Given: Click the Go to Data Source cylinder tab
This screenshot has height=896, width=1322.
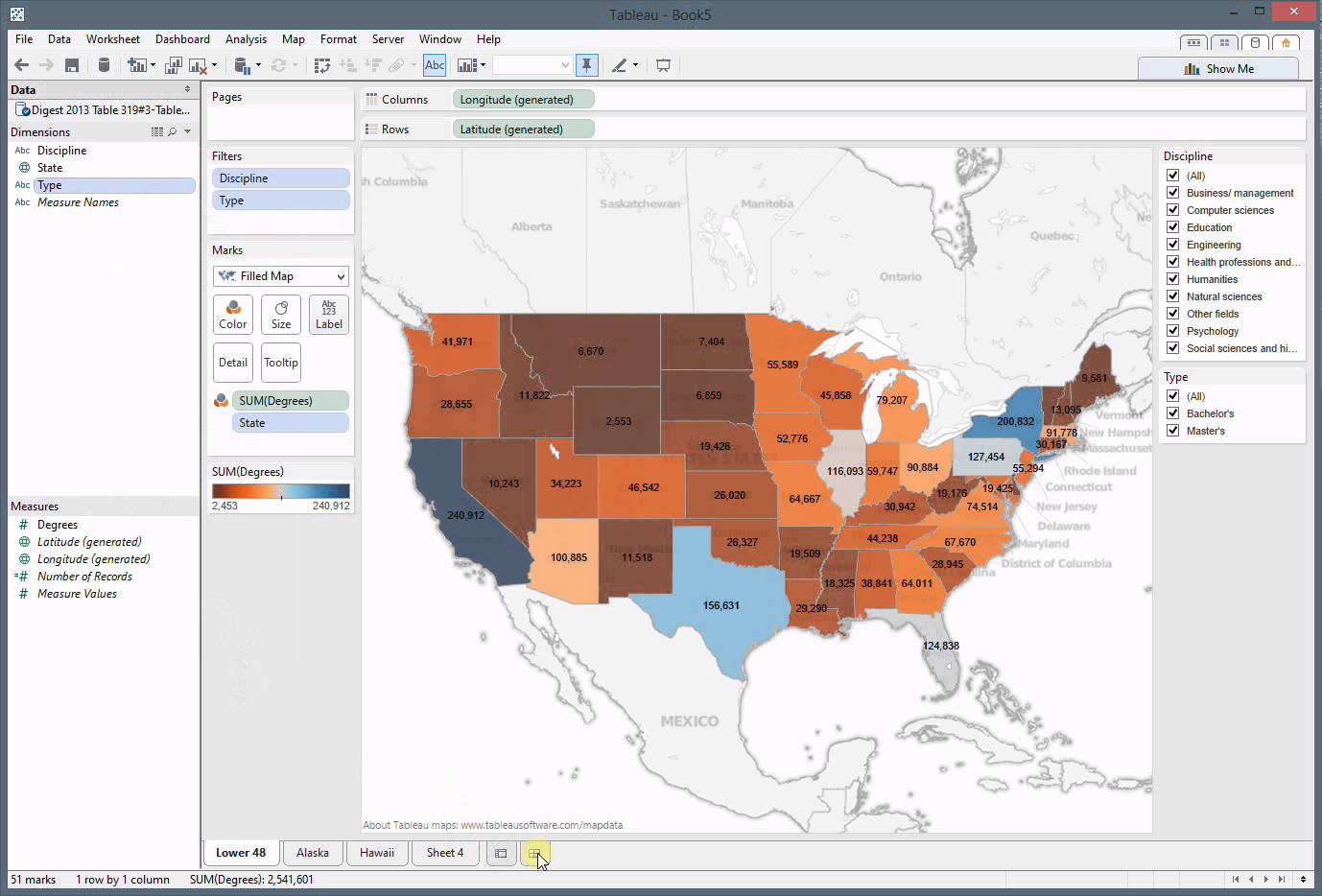Looking at the screenshot, I should point(1255,42).
